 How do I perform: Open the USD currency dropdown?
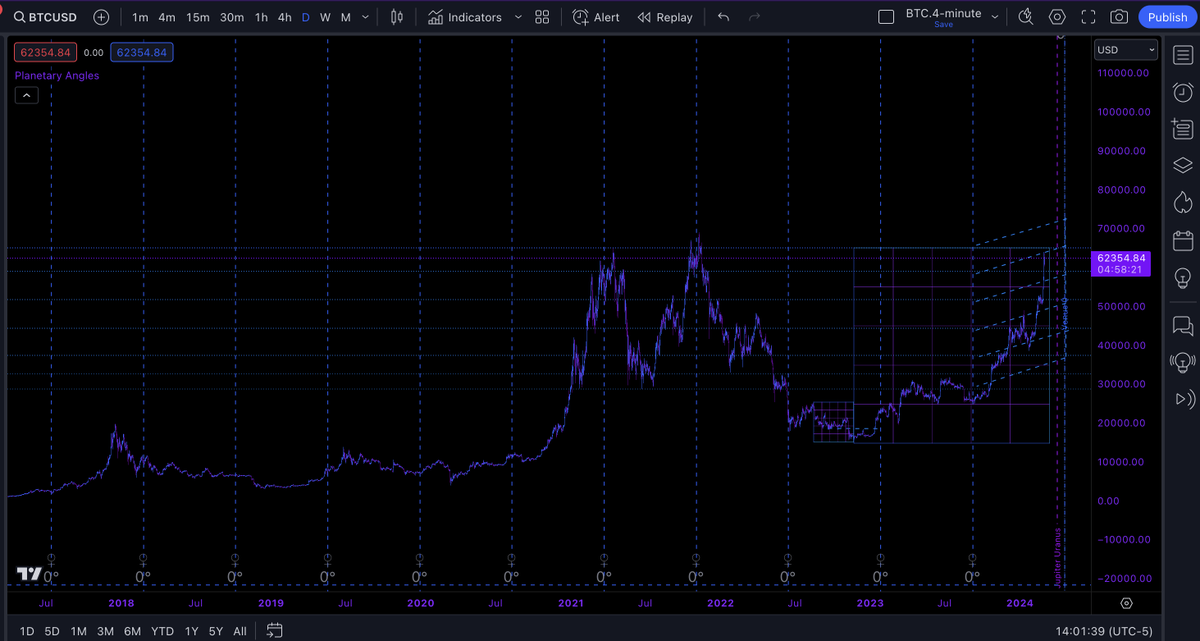1125,50
